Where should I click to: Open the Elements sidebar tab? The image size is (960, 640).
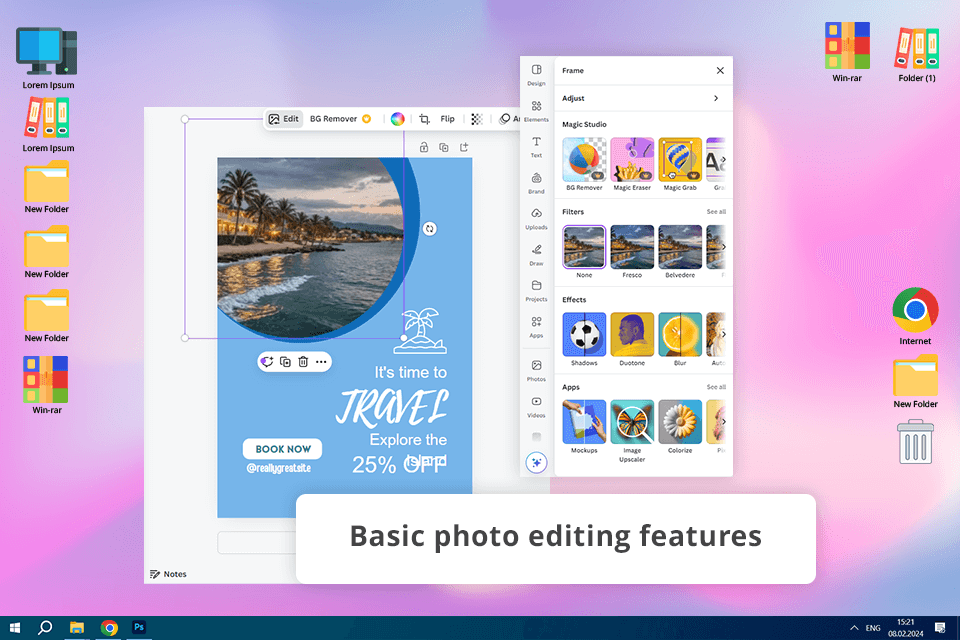(536, 111)
